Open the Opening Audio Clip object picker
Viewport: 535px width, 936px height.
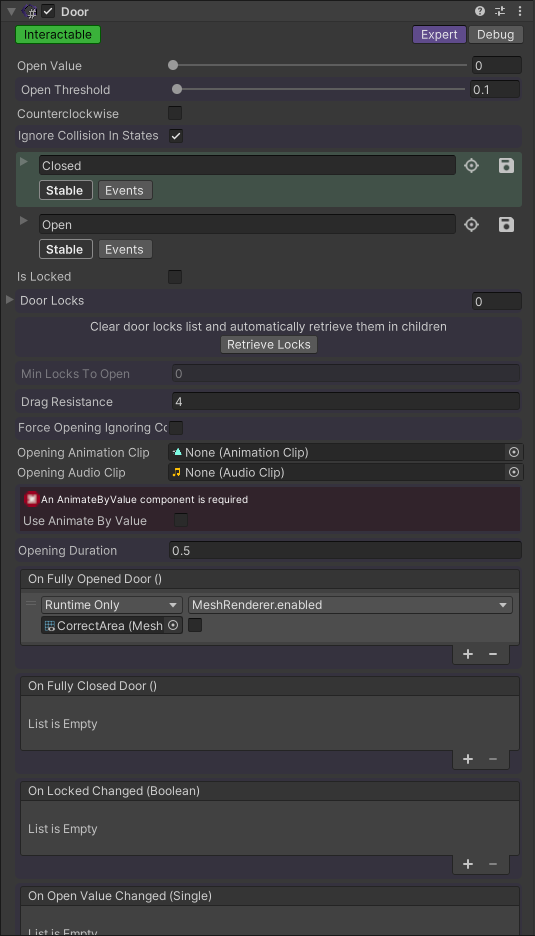coord(514,472)
